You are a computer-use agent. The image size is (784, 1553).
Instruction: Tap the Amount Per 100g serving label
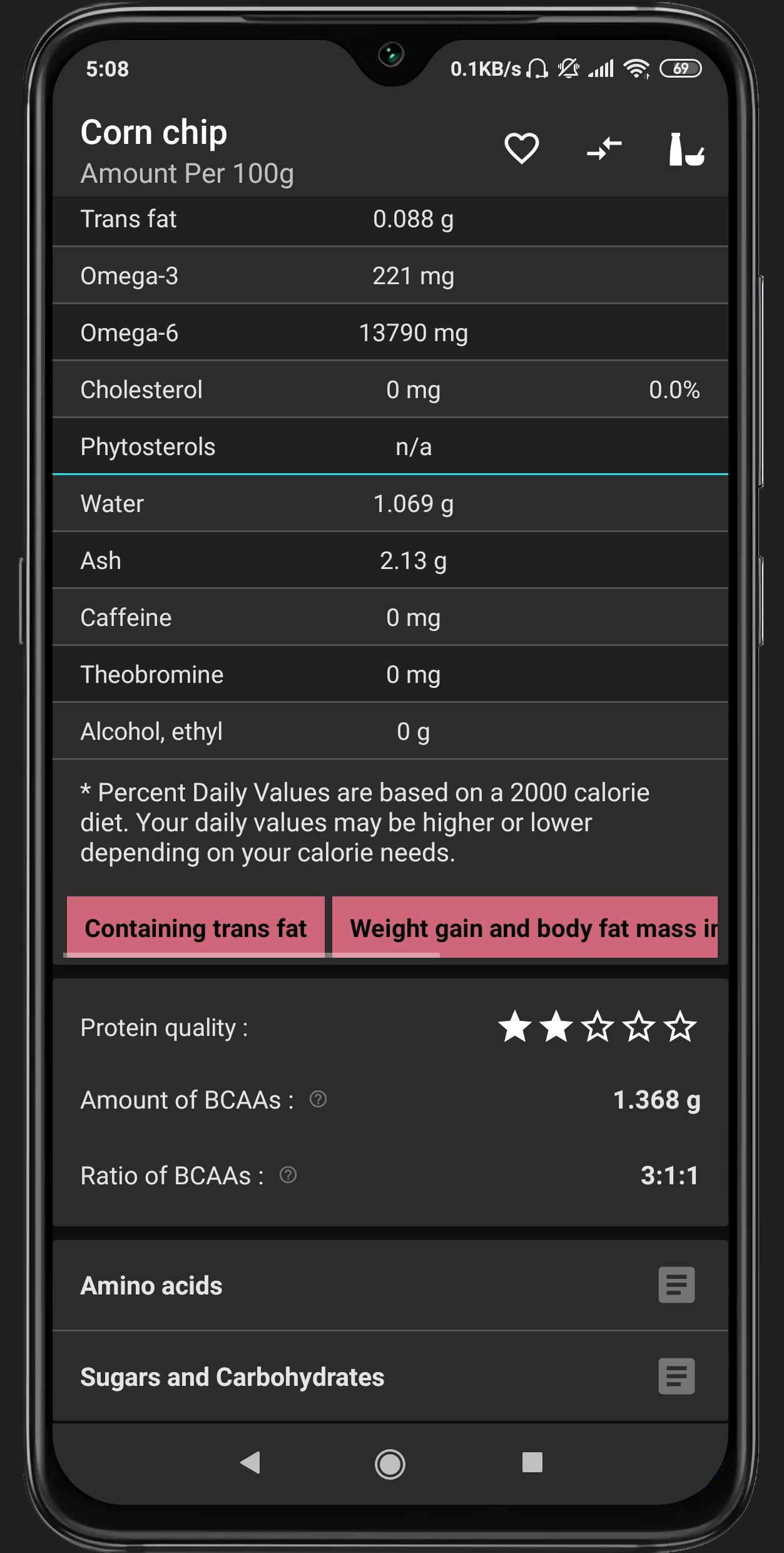(187, 174)
